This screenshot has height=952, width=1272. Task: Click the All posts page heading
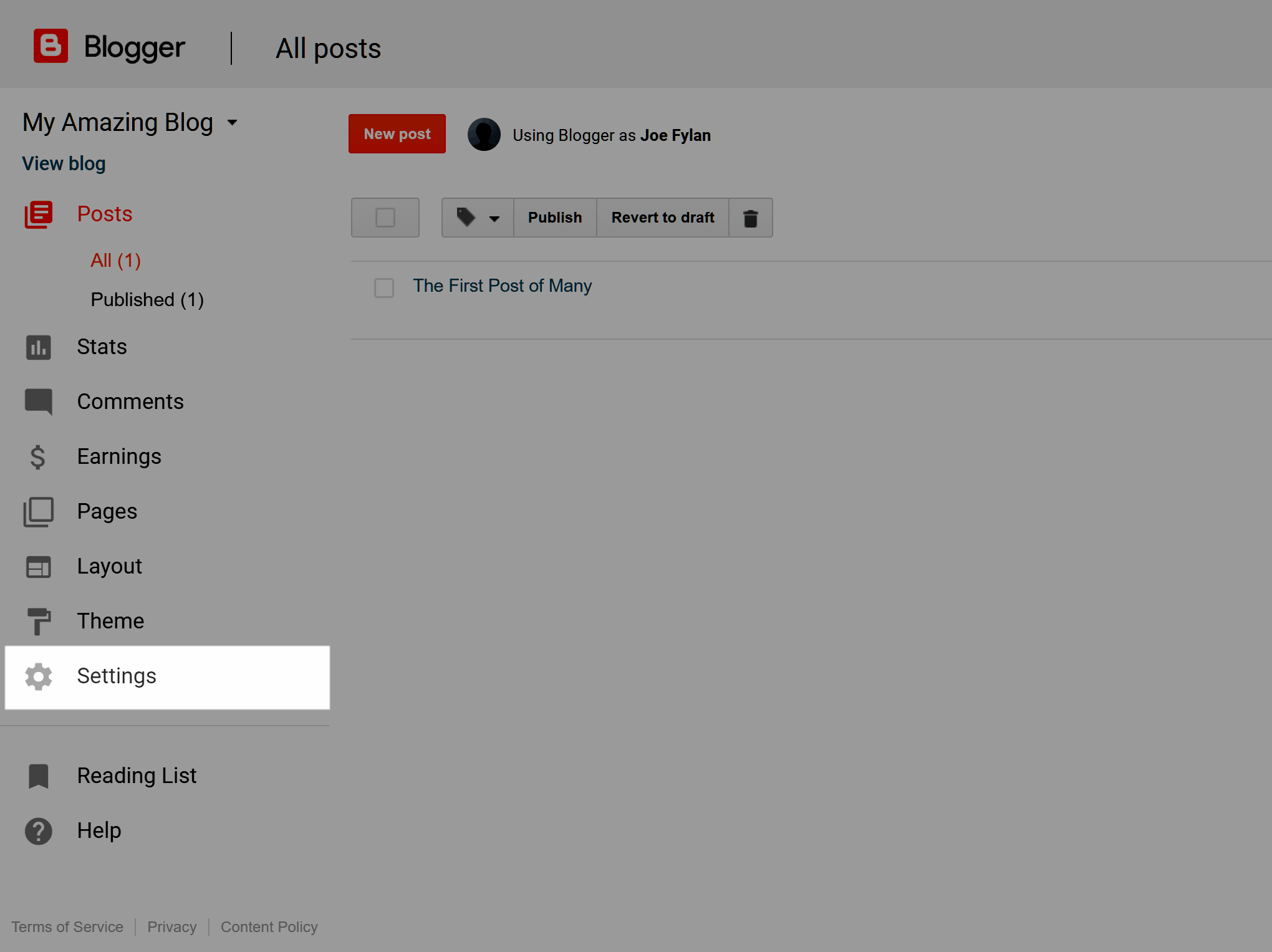329,49
